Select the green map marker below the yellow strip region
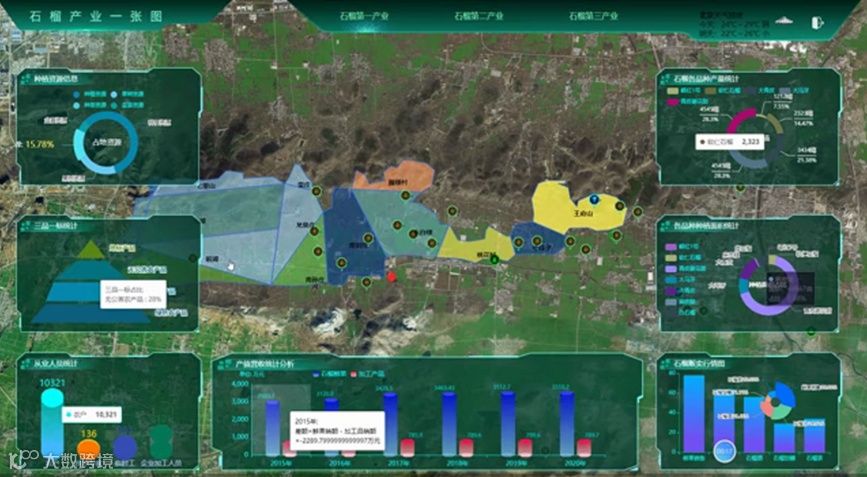867x477 pixels. click(494, 259)
